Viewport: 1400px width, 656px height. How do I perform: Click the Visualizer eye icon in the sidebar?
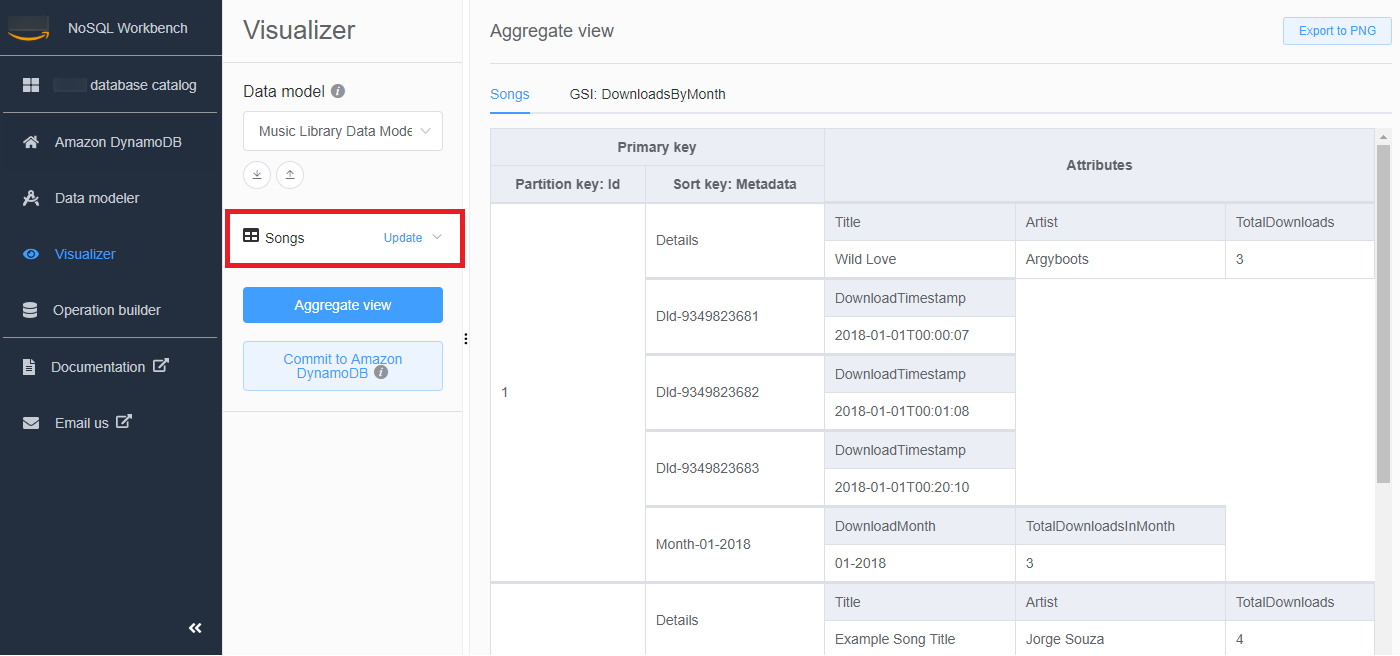[x=31, y=254]
